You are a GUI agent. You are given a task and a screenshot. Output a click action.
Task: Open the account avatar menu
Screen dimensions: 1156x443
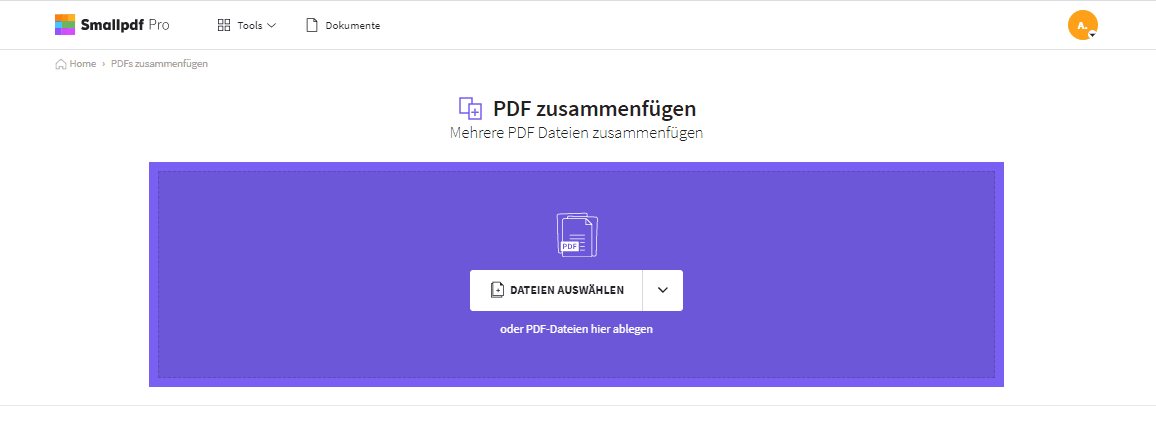[1082, 25]
